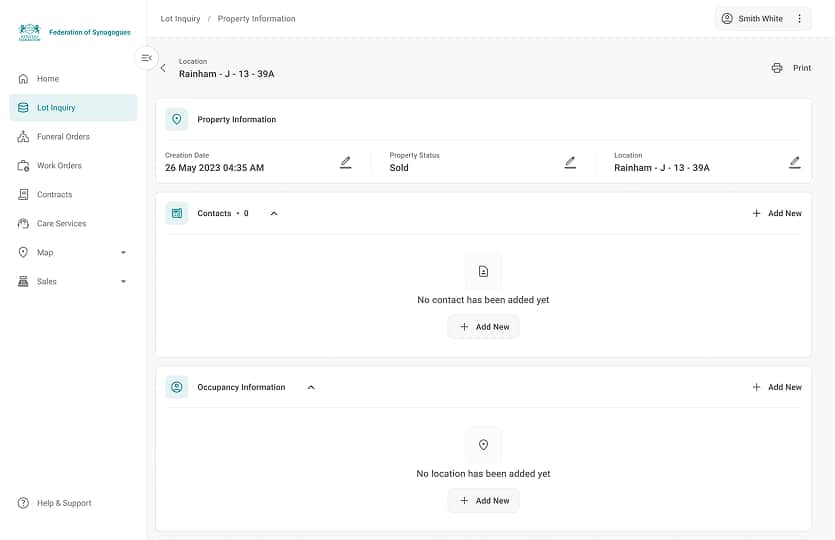Screen dimensions: 835x540
Task: Expand the Sales submenu arrow
Action: point(123,282)
